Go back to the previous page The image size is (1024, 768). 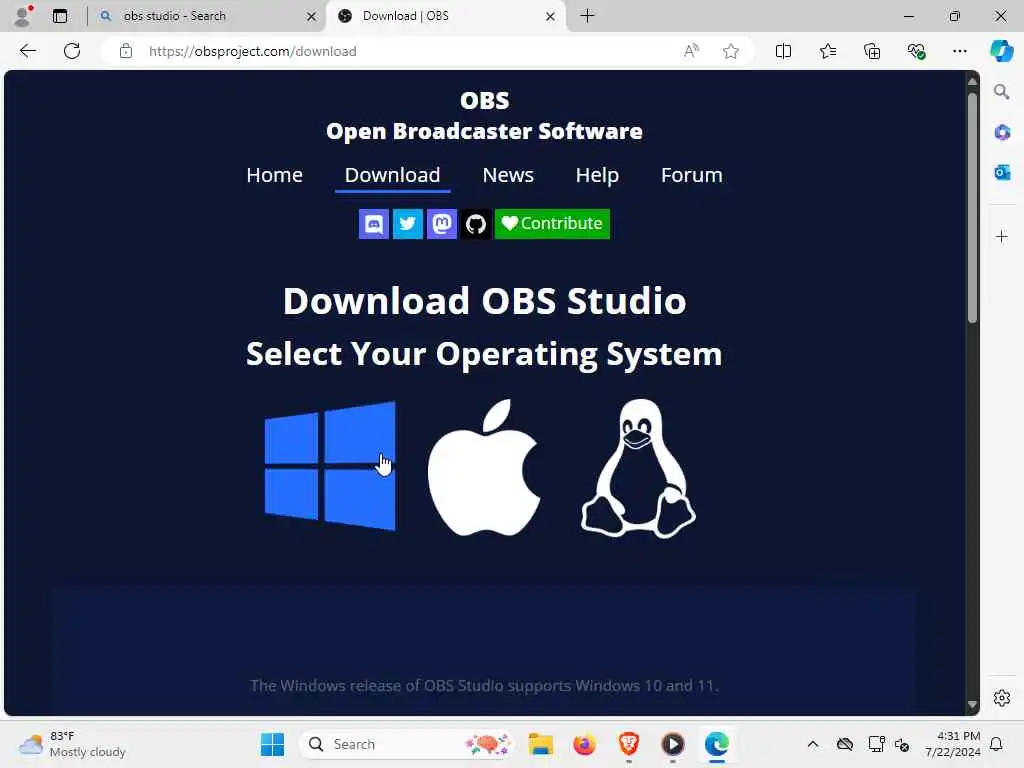[x=27, y=51]
